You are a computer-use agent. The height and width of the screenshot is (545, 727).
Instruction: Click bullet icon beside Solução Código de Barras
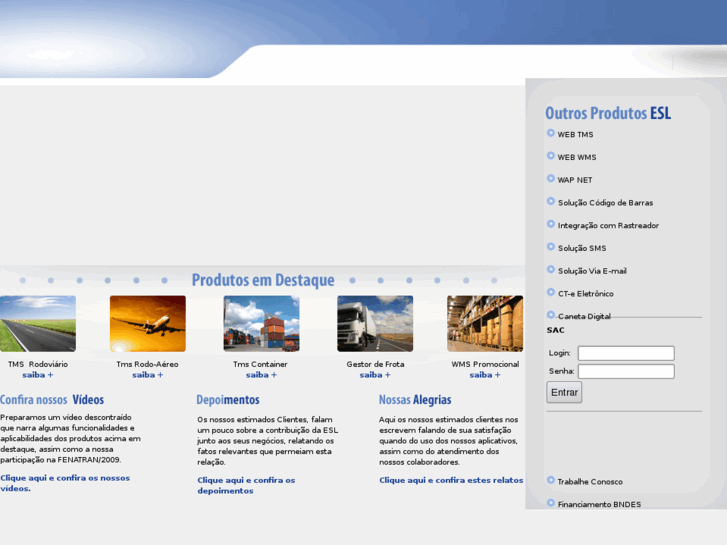coord(551,201)
